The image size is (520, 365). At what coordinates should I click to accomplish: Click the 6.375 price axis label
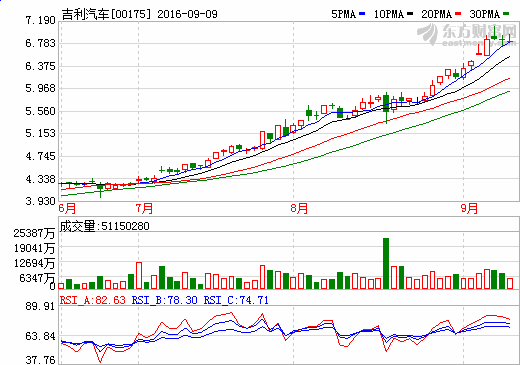[40, 66]
